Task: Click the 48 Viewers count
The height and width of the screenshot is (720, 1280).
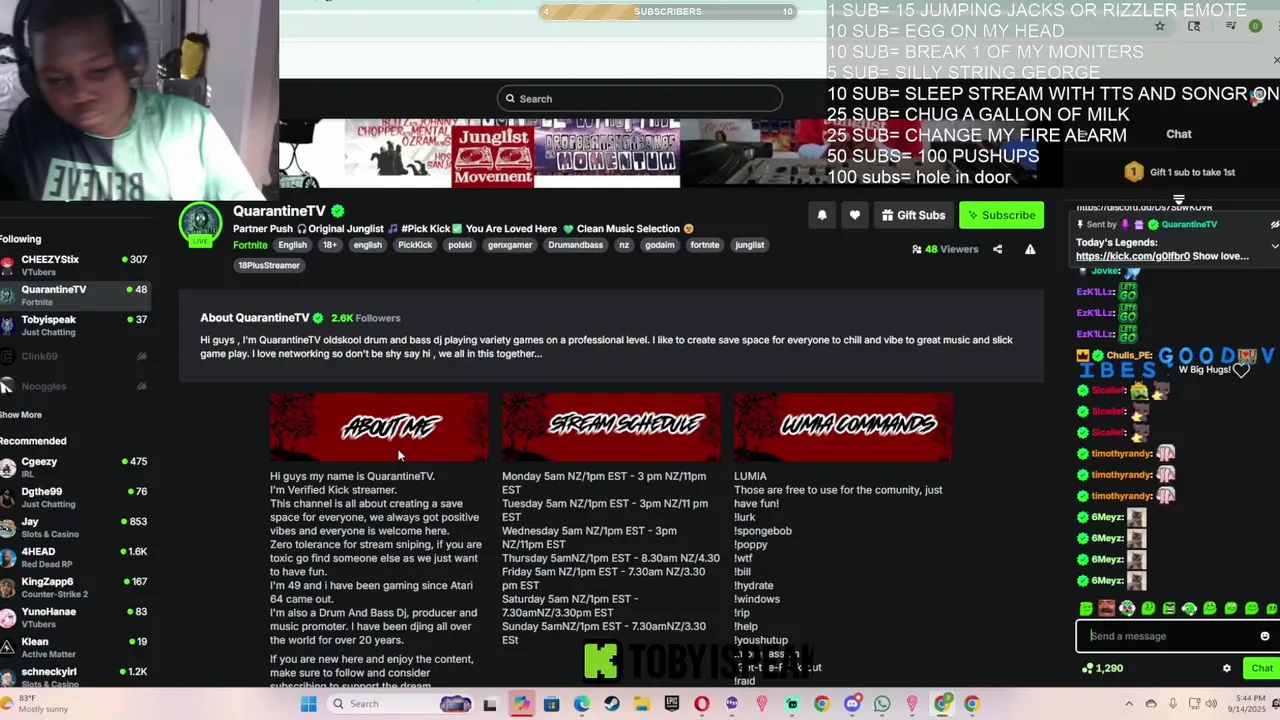Action: tap(945, 249)
